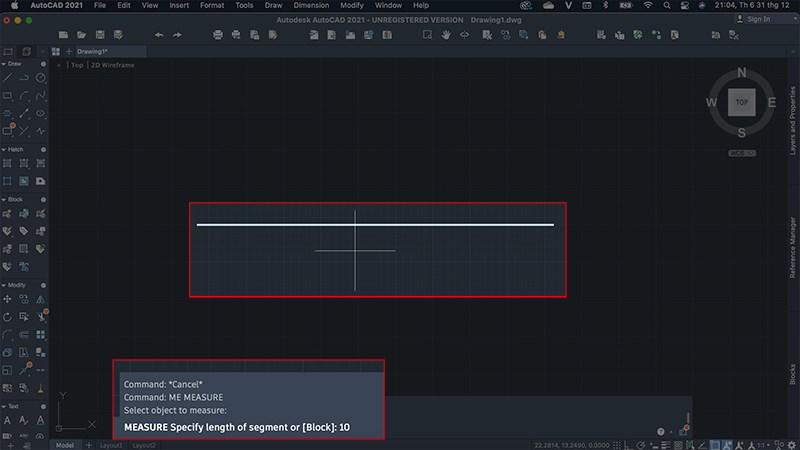Toggle the highlighted object snap tracking button
Screen dimensions: 800x450
[728, 445]
